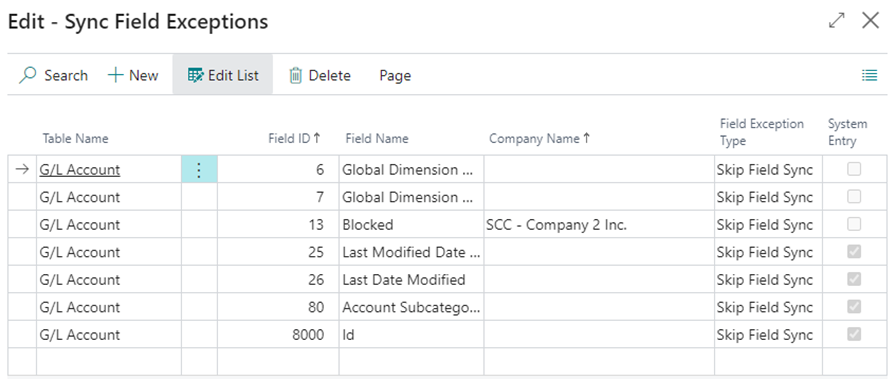Toggle the Edit List button
This screenshot has width=896, height=379.
(223, 75)
